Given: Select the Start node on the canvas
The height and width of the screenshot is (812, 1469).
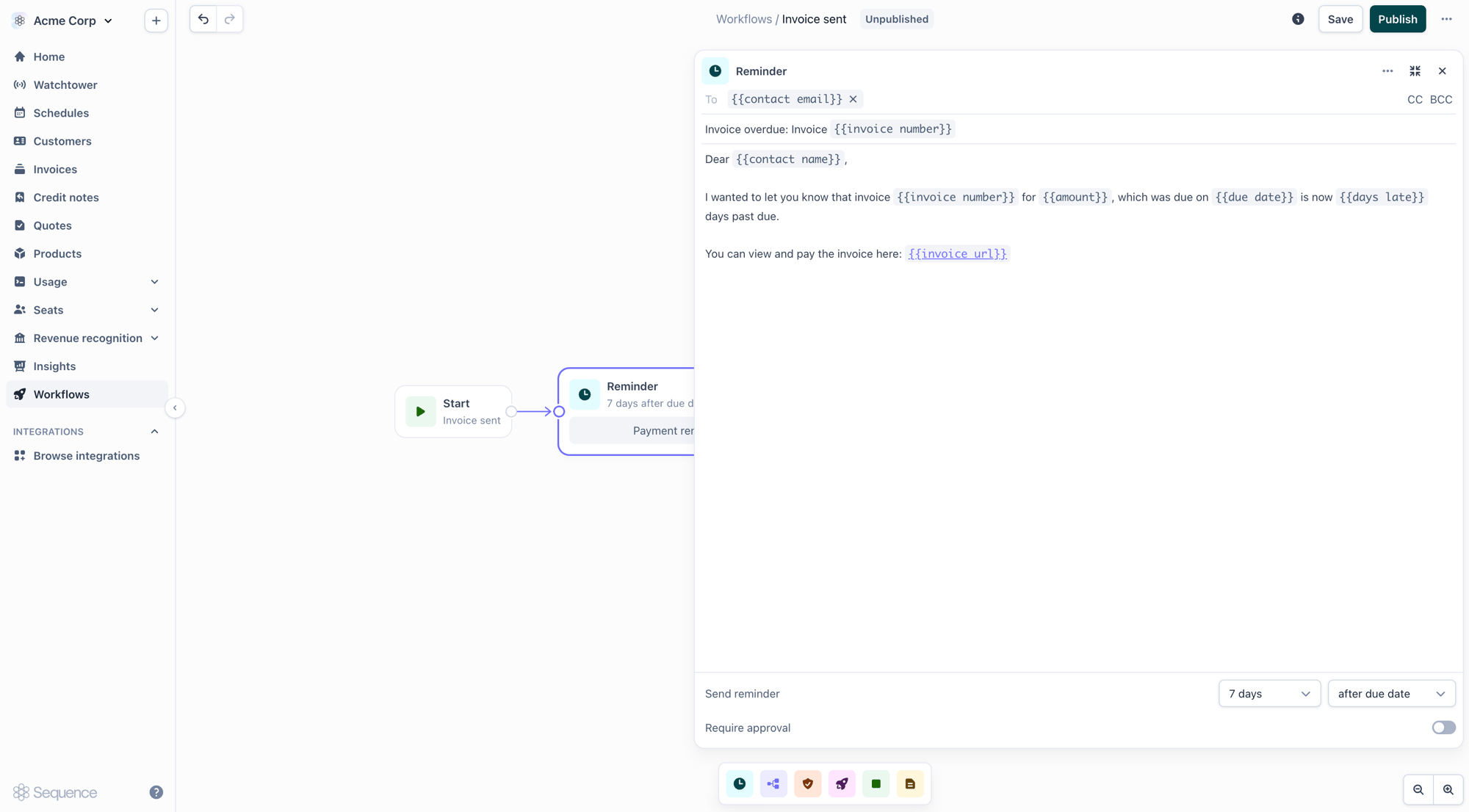Looking at the screenshot, I should coord(453,412).
